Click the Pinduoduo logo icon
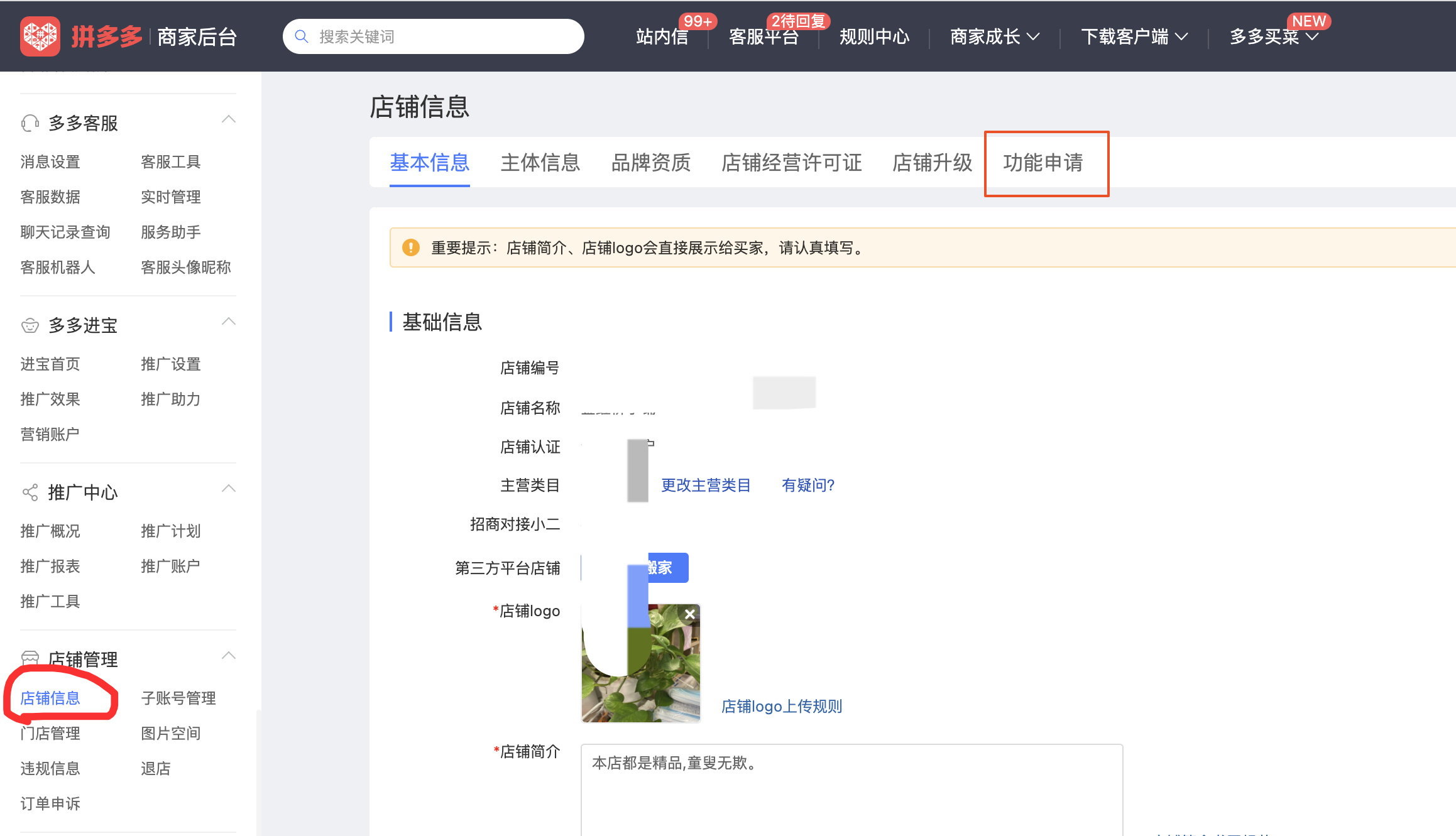The width and height of the screenshot is (1456, 836). 40,36
